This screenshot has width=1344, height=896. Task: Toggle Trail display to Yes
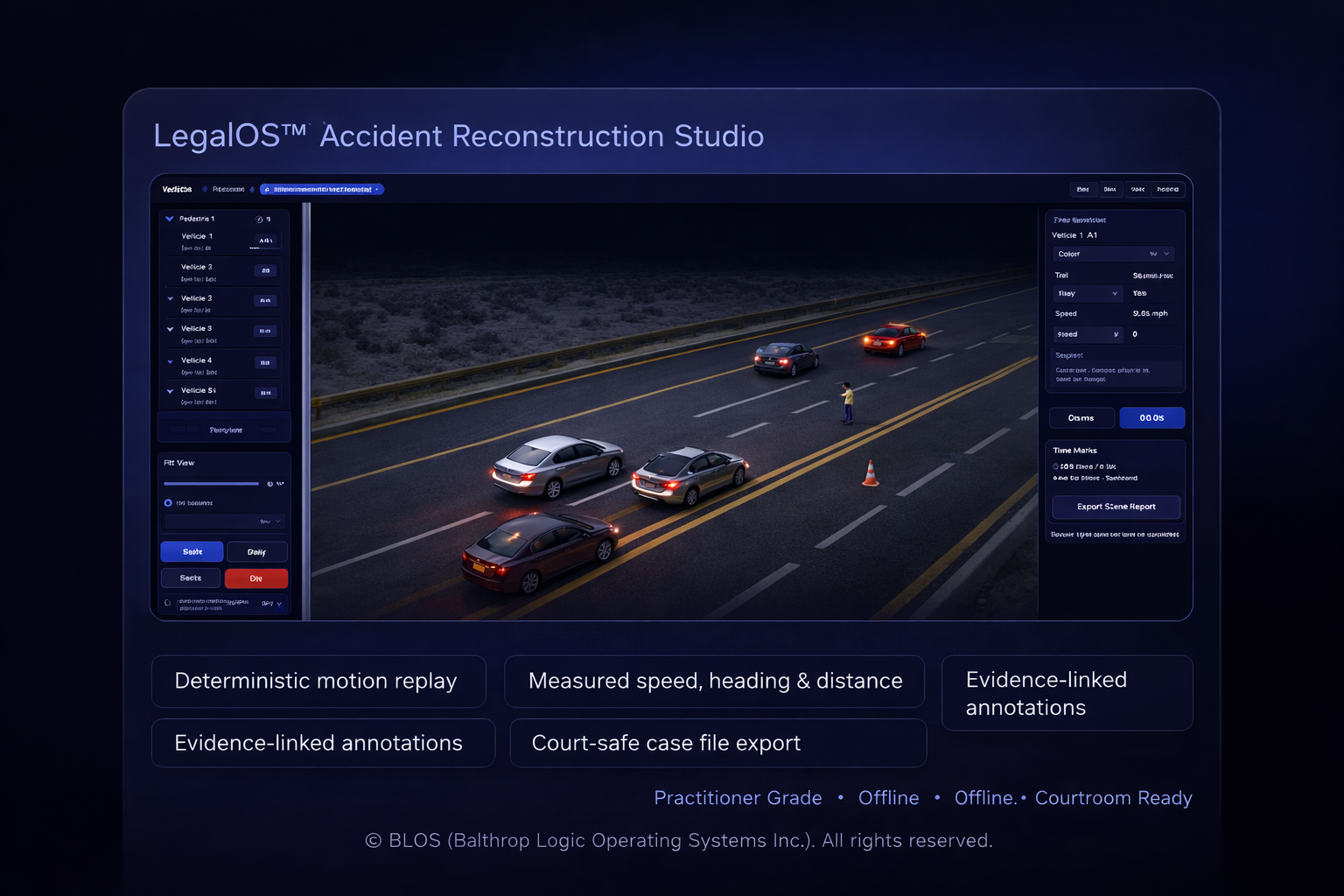(x=1143, y=293)
